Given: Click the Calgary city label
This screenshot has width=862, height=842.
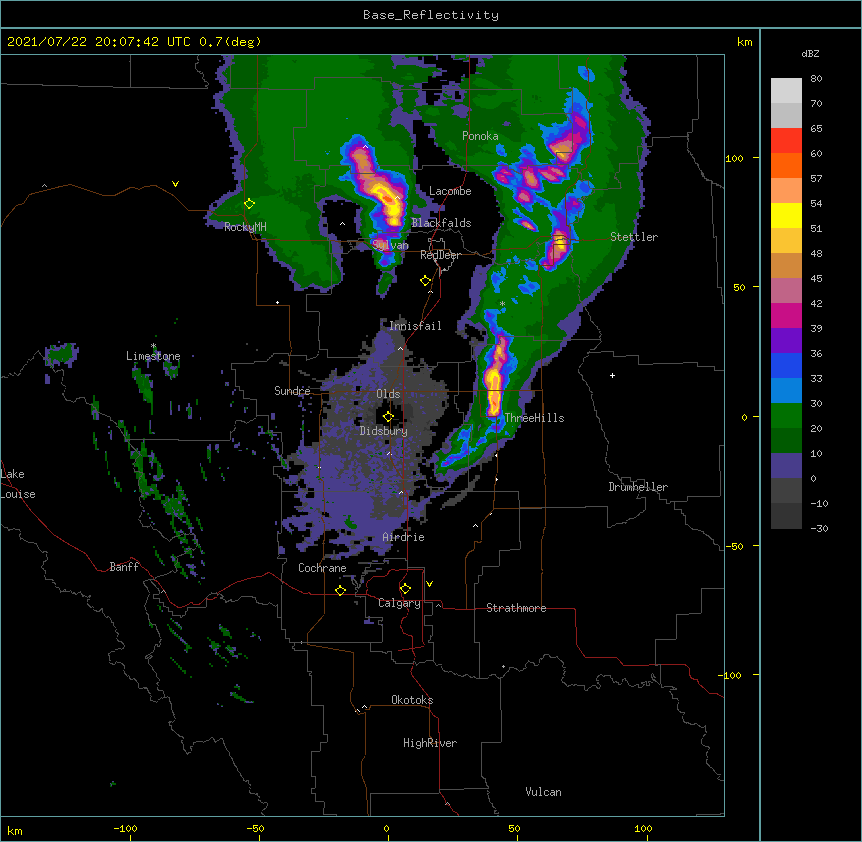Looking at the screenshot, I should coord(399,603).
